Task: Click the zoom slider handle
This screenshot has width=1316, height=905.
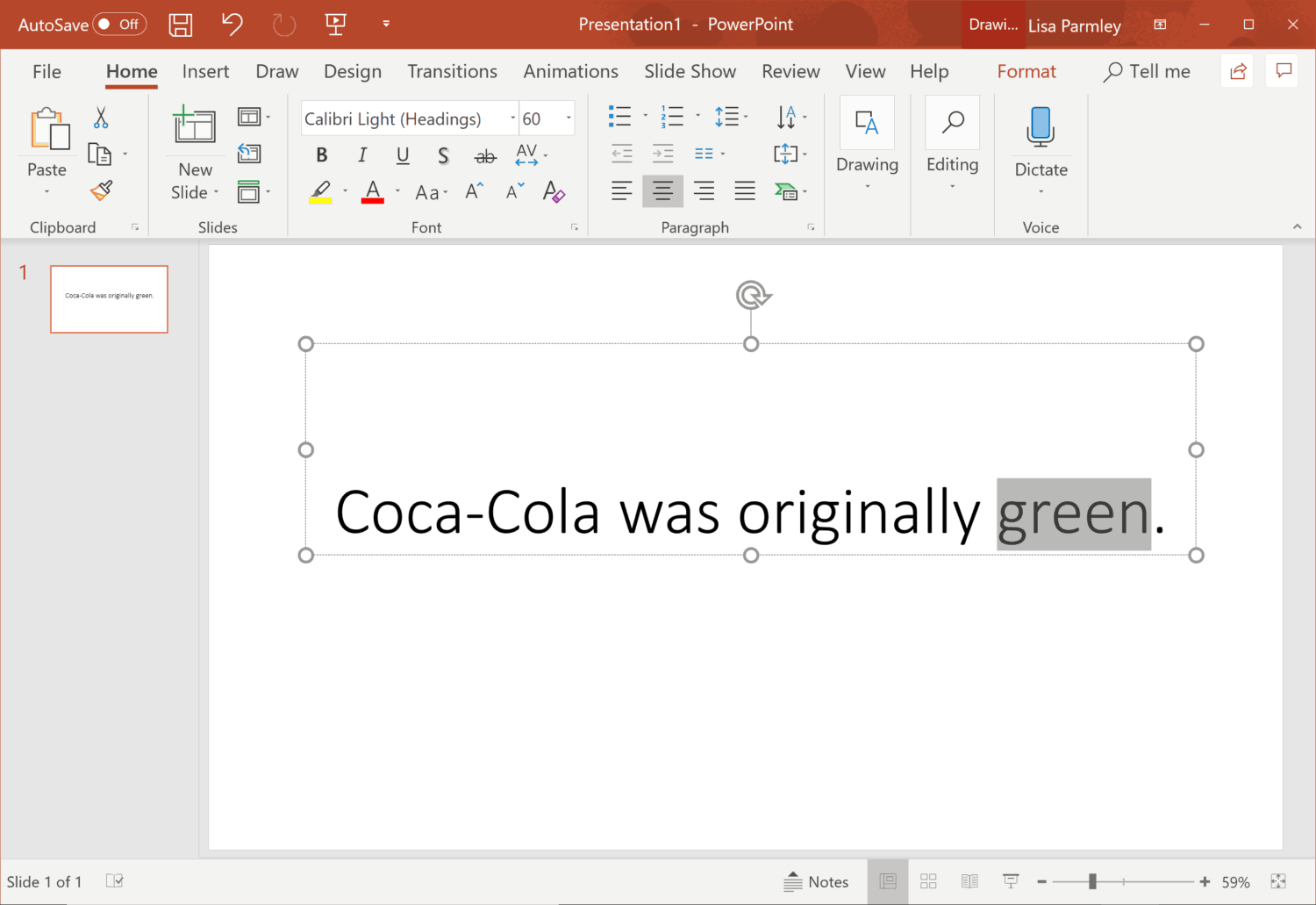Action: point(1092,881)
